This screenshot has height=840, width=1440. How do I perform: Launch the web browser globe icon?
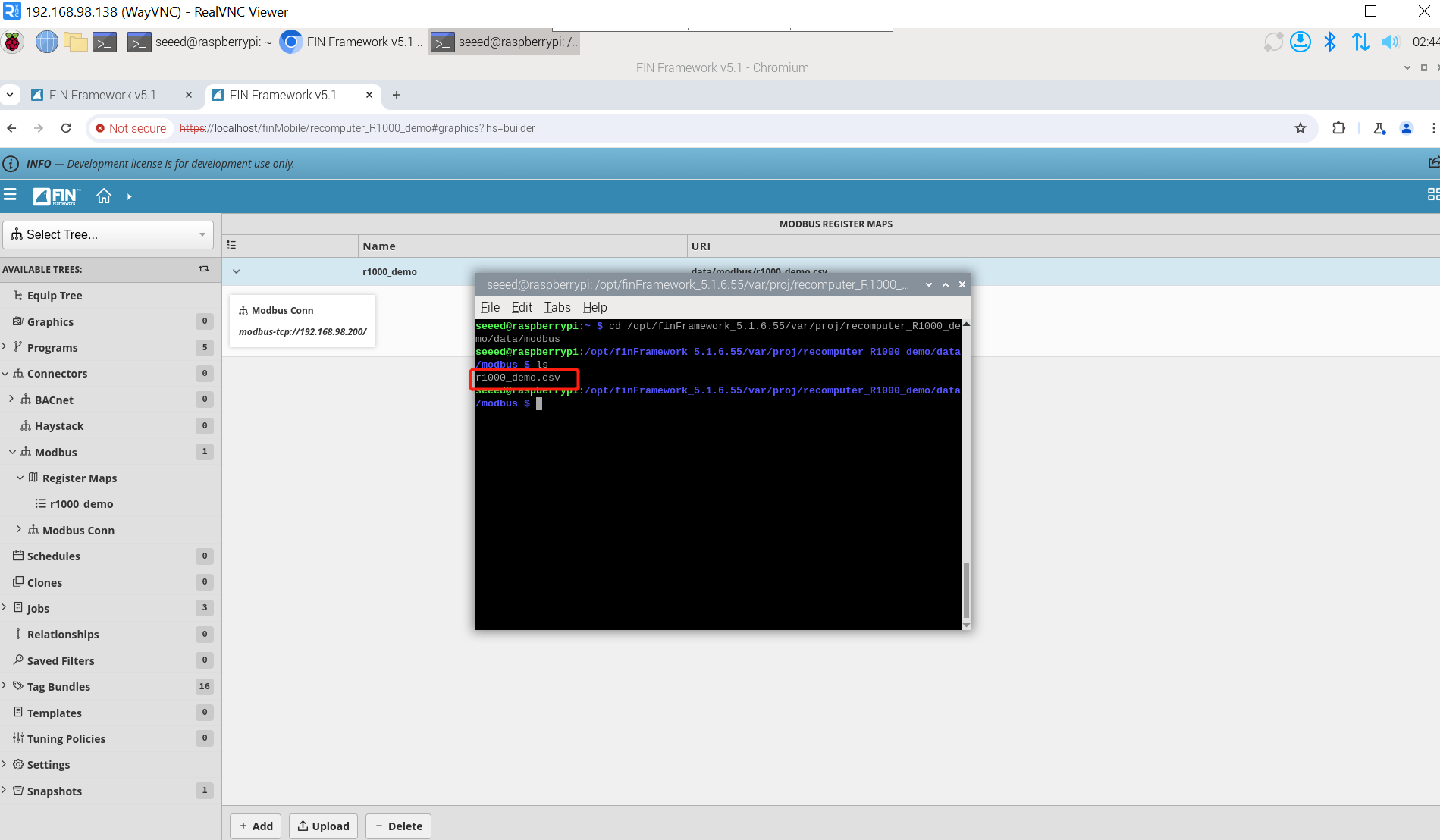(46, 42)
